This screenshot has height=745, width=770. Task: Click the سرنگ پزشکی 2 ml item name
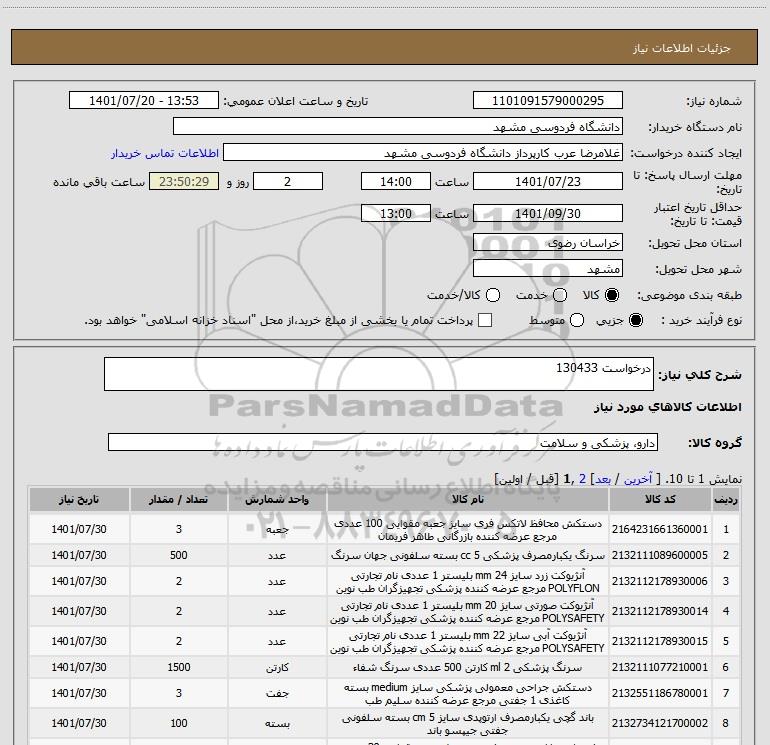coord(468,667)
